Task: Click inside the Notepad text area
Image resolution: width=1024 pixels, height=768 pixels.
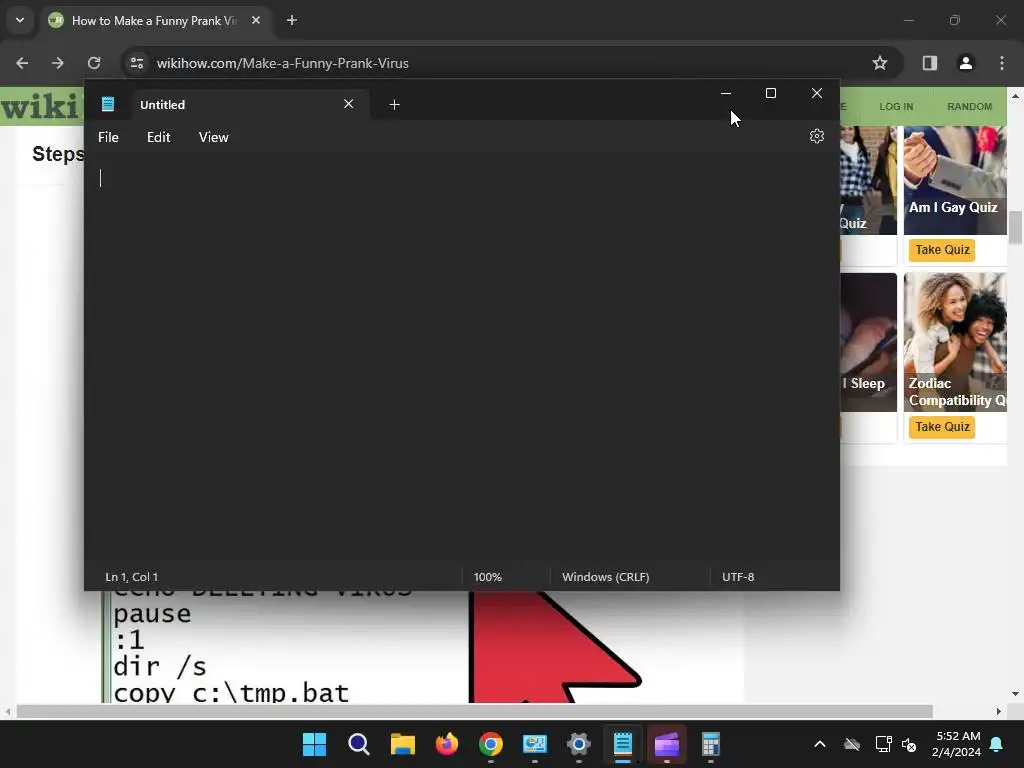Action: click(462, 358)
